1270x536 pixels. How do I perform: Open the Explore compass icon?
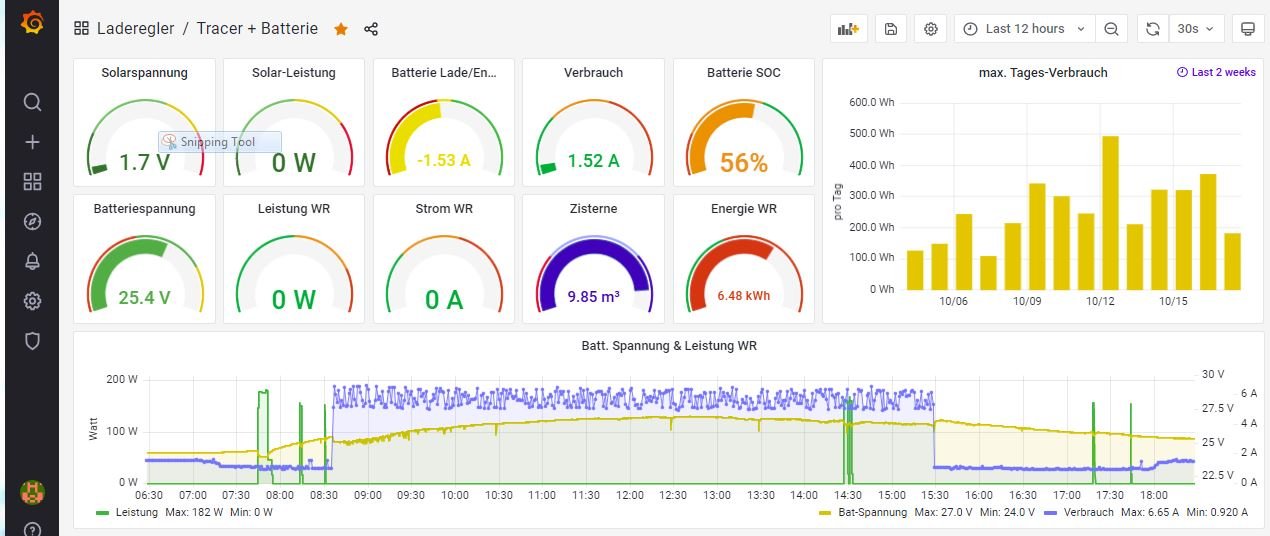[x=32, y=221]
